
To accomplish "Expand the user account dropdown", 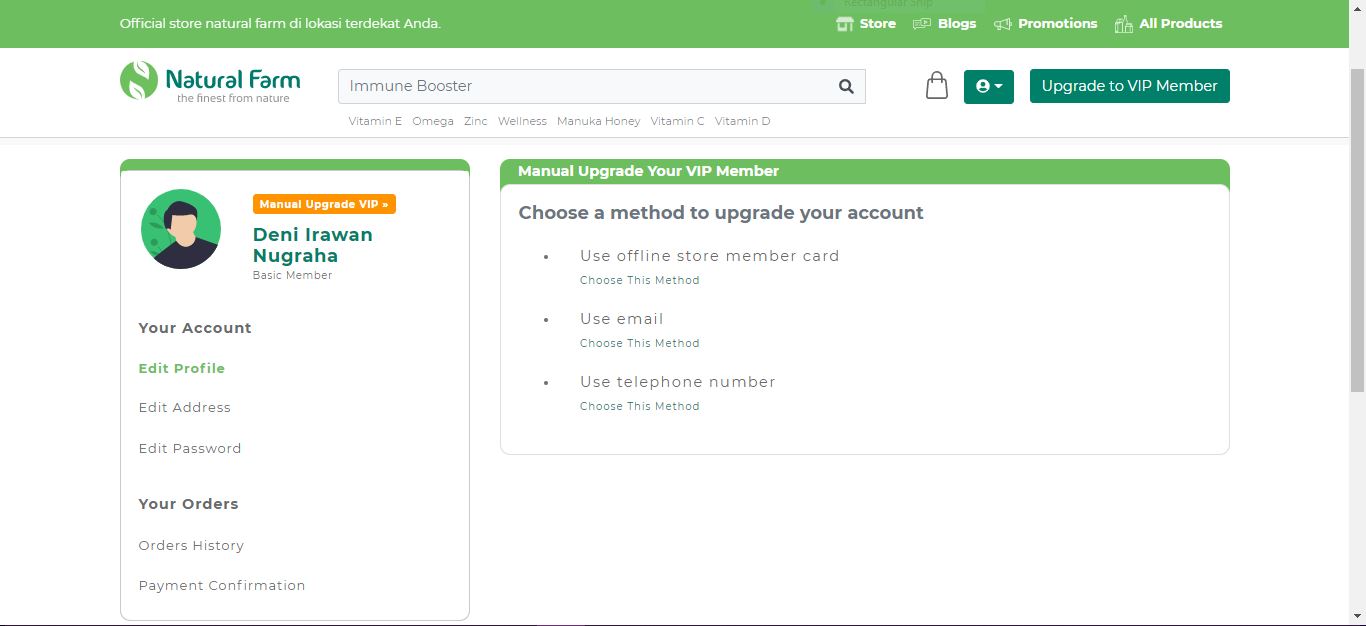I will coord(988,86).
